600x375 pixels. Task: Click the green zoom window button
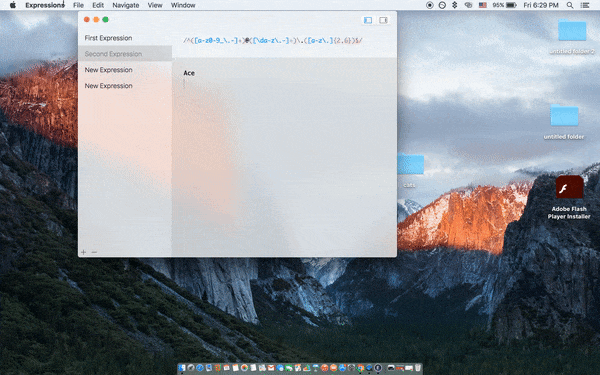106,20
